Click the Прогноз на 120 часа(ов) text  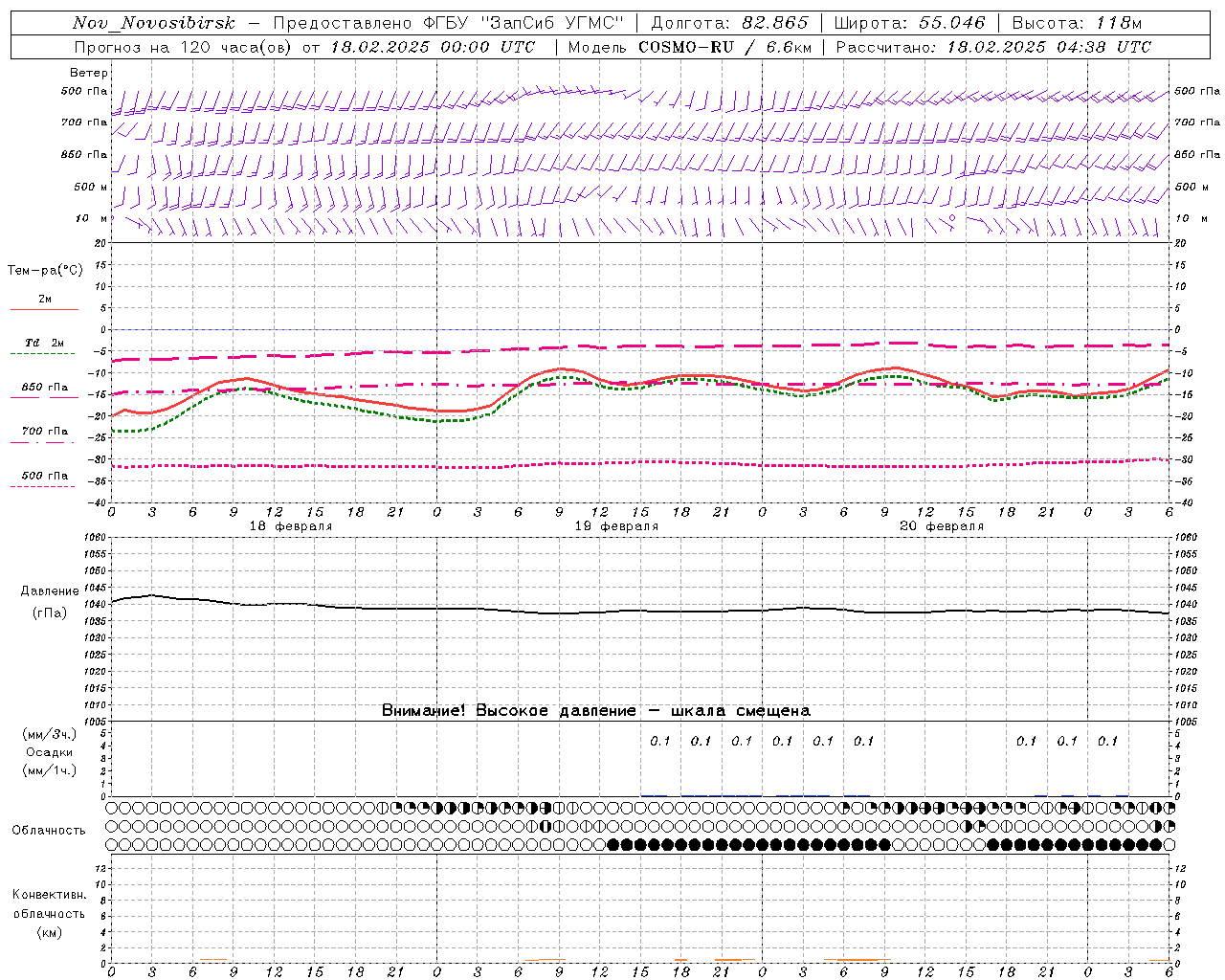click(185, 47)
